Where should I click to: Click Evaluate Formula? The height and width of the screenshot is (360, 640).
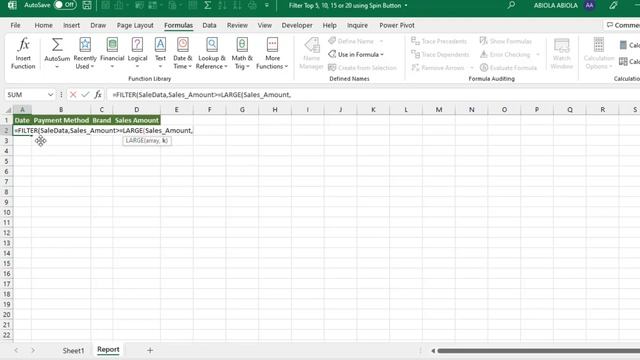(509, 68)
